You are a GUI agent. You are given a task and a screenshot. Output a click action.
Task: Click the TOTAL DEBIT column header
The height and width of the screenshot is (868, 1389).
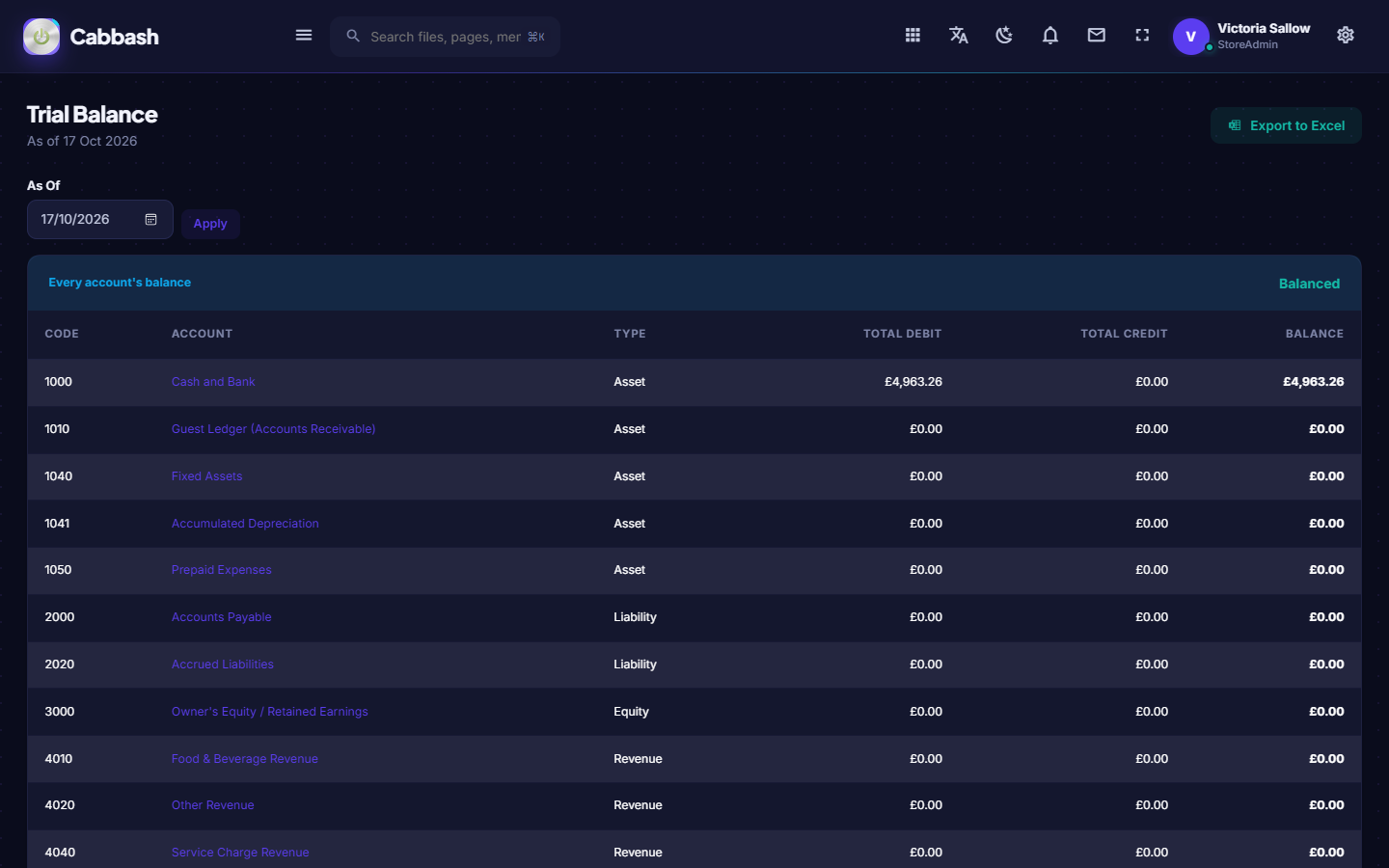(902, 334)
